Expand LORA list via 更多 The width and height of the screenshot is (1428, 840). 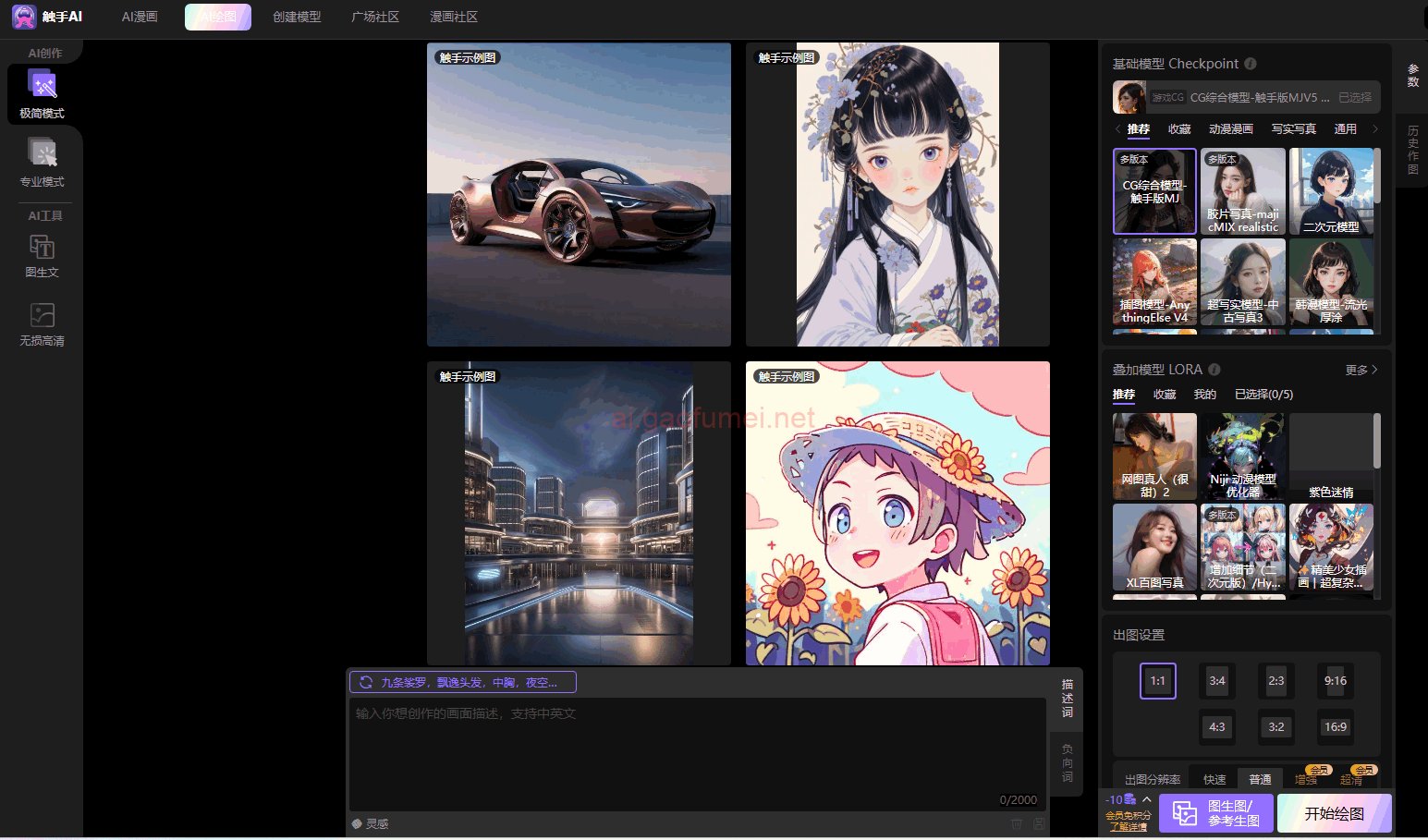[x=1361, y=370]
